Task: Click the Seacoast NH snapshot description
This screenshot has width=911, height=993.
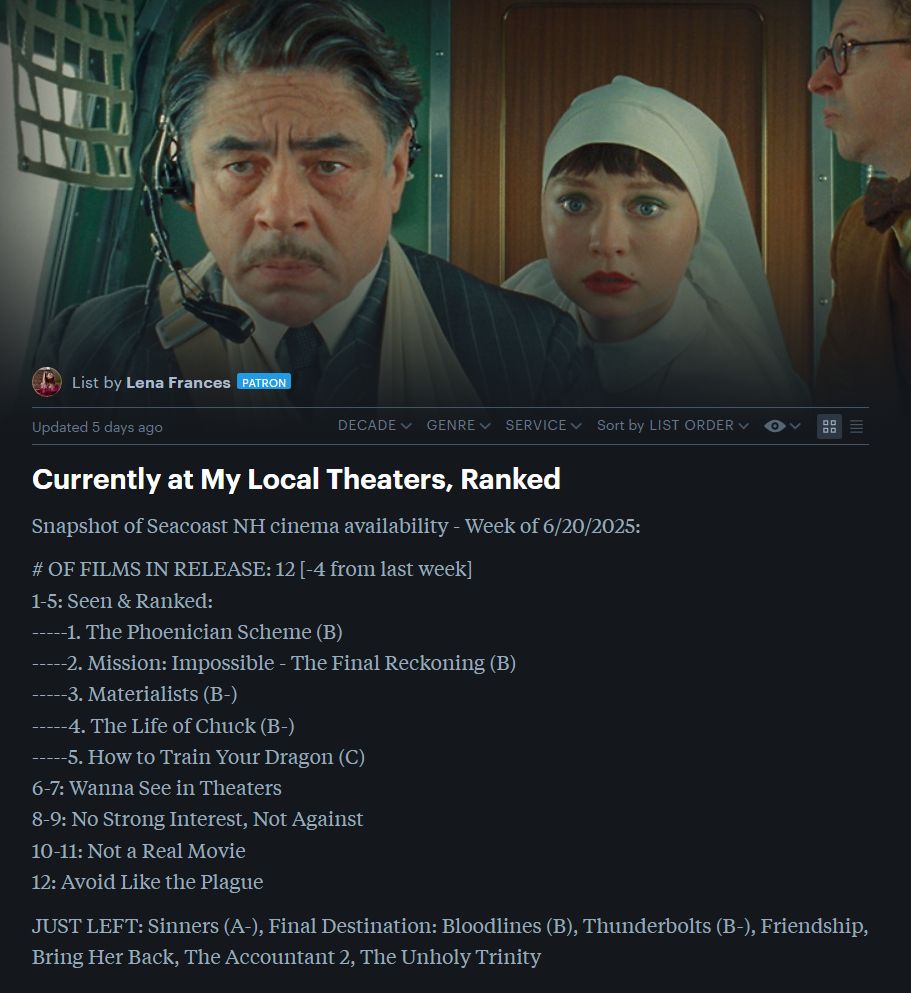Action: (x=336, y=526)
